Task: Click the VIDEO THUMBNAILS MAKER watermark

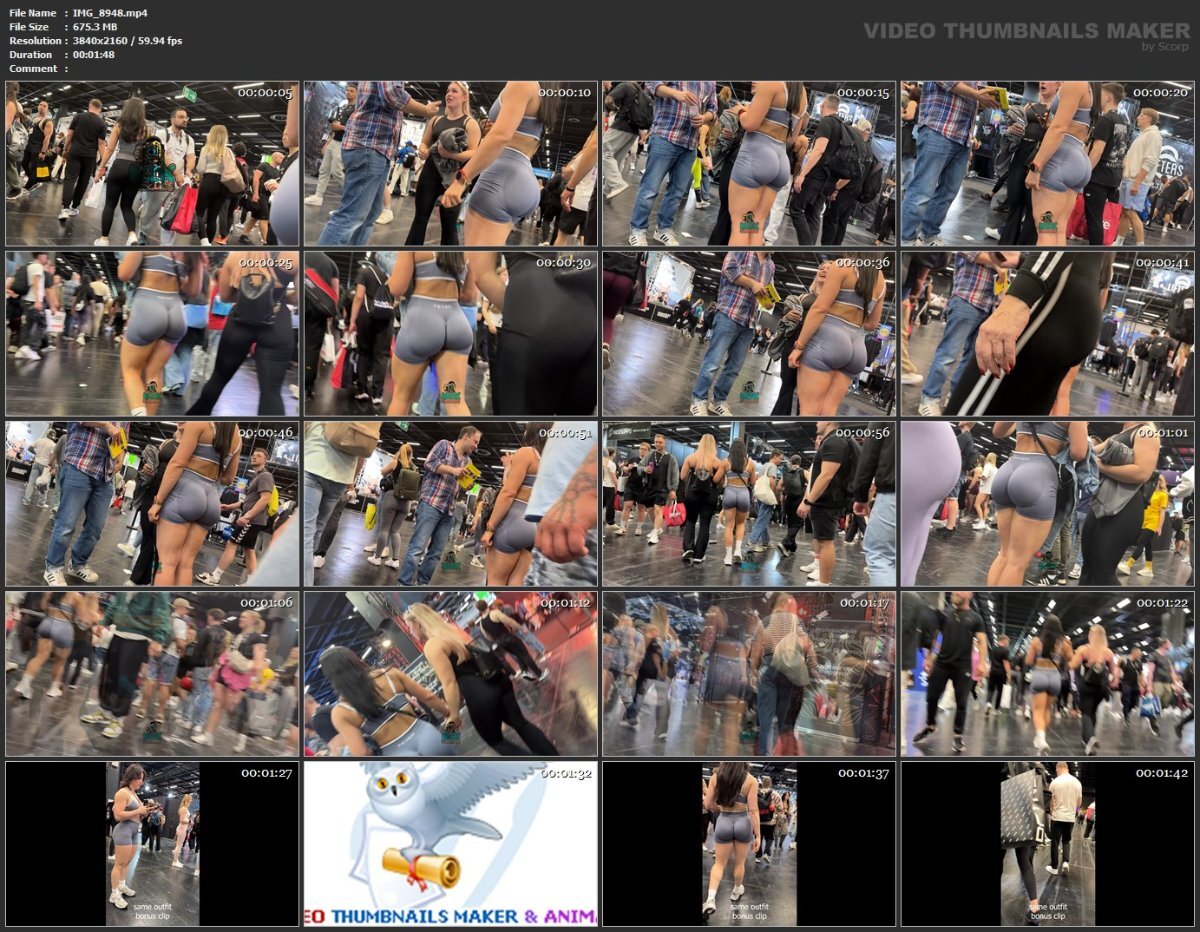Action: pos(1026,31)
